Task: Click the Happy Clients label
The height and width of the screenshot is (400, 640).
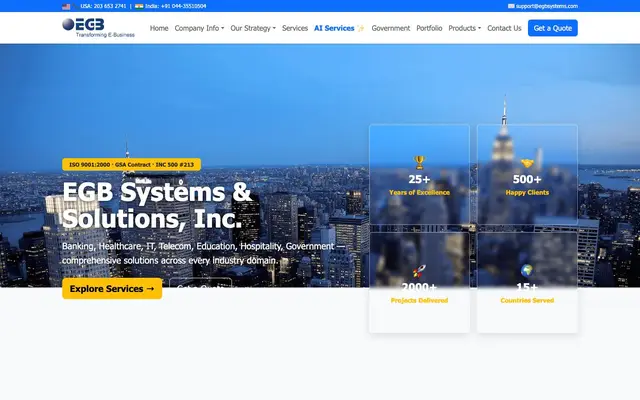Action: click(x=527, y=193)
